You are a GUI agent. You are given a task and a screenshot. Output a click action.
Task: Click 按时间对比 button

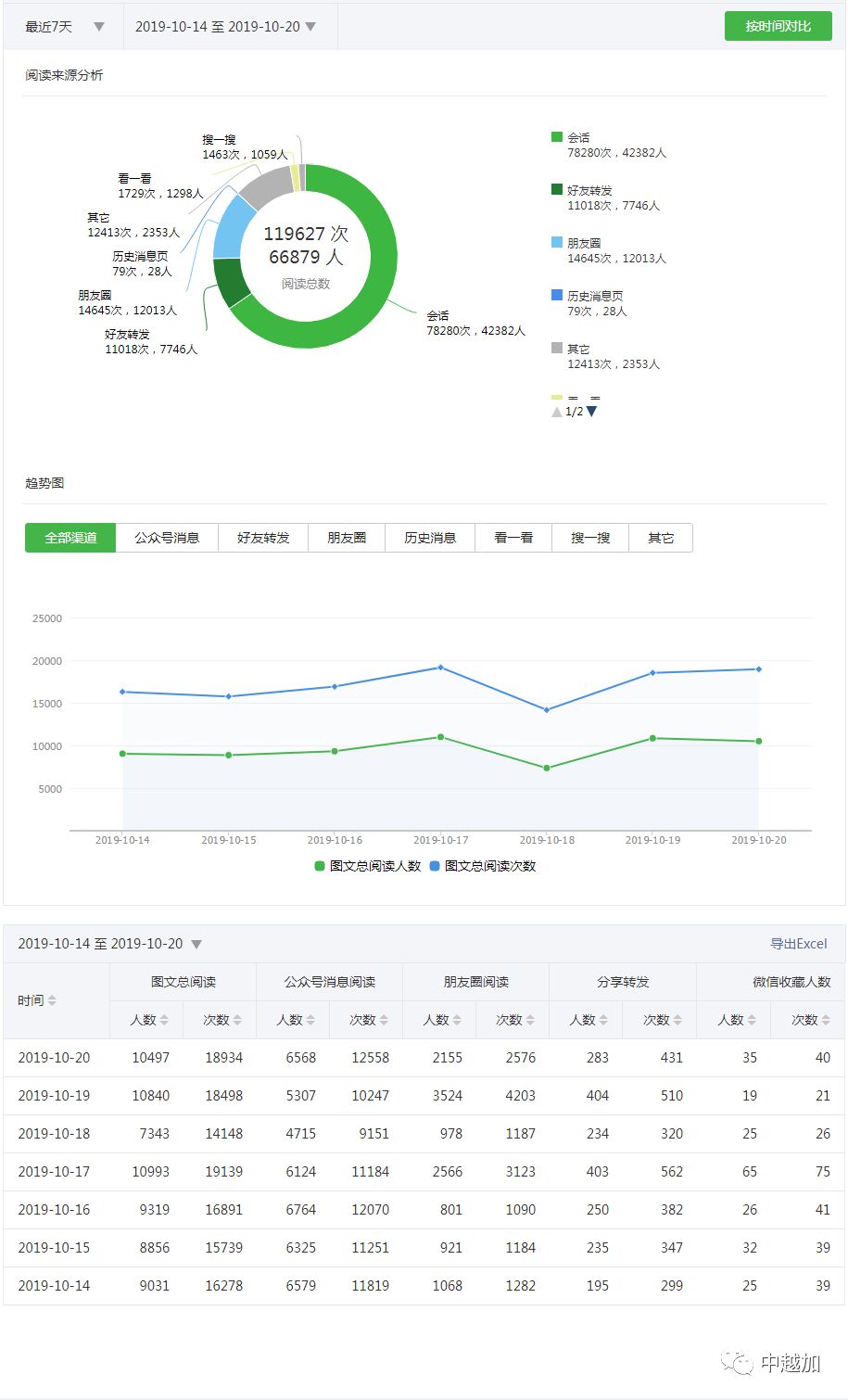[778, 26]
